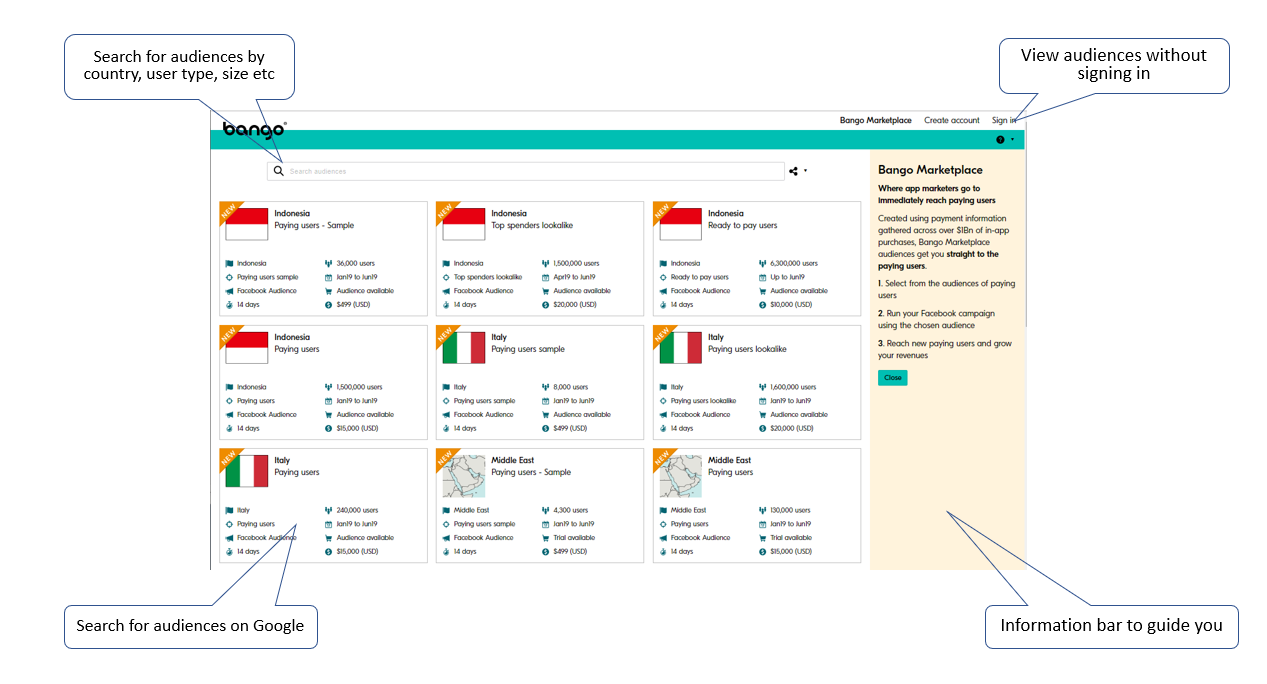Click the '240,000 users' text
The height and width of the screenshot is (684, 1267).
tap(358, 510)
